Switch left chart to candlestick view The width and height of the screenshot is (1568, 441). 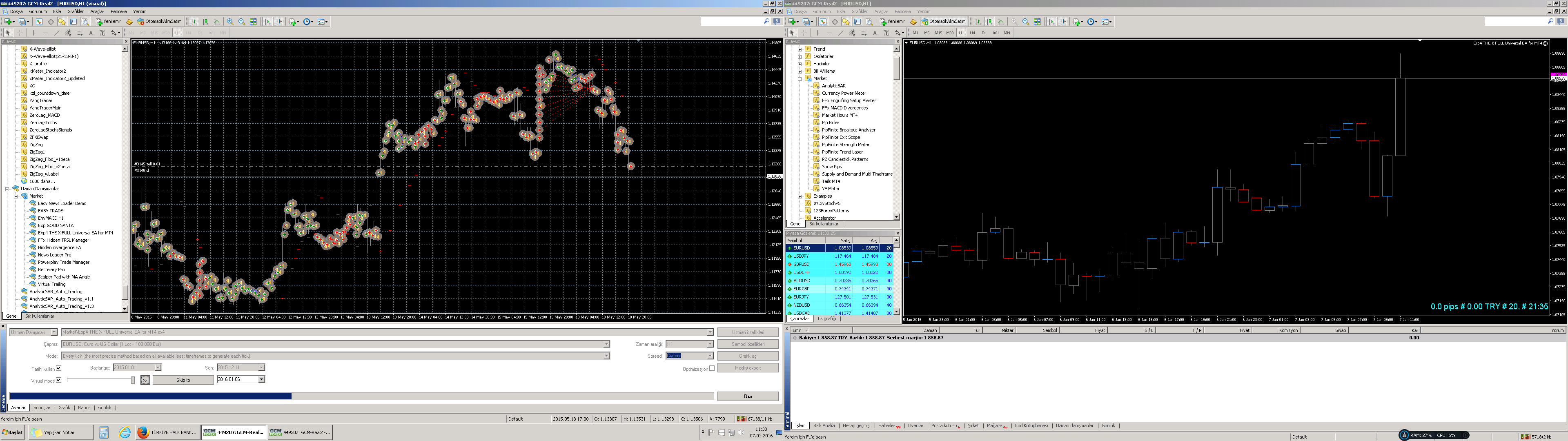pyautogui.click(x=205, y=22)
